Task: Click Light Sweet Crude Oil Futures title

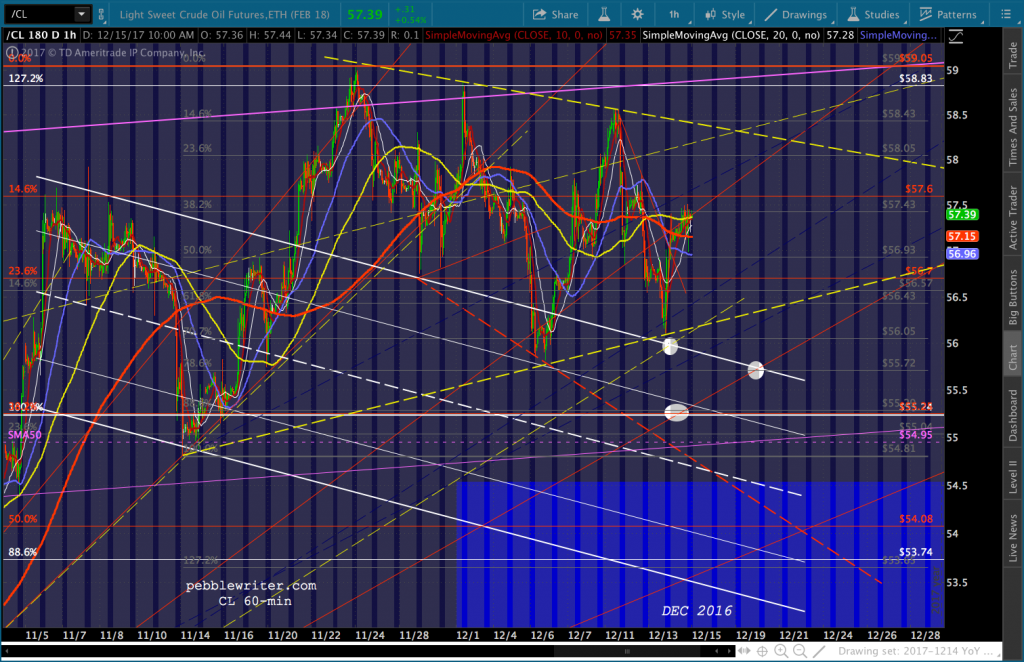Action: pyautogui.click(x=225, y=14)
